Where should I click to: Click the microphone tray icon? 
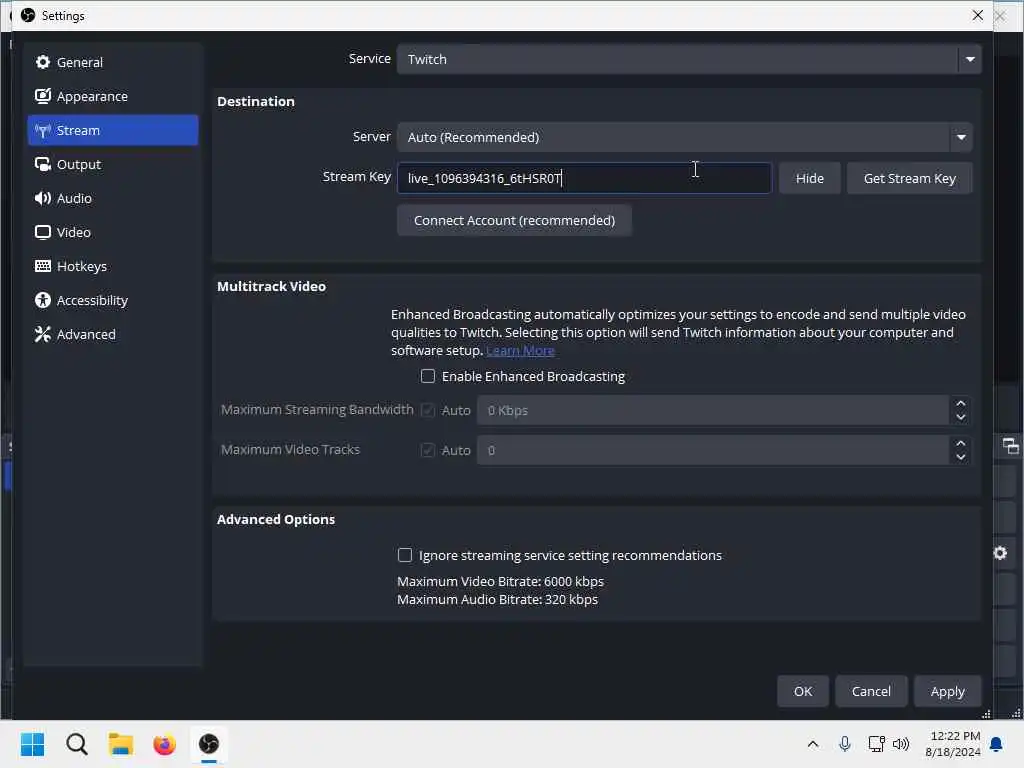click(844, 744)
